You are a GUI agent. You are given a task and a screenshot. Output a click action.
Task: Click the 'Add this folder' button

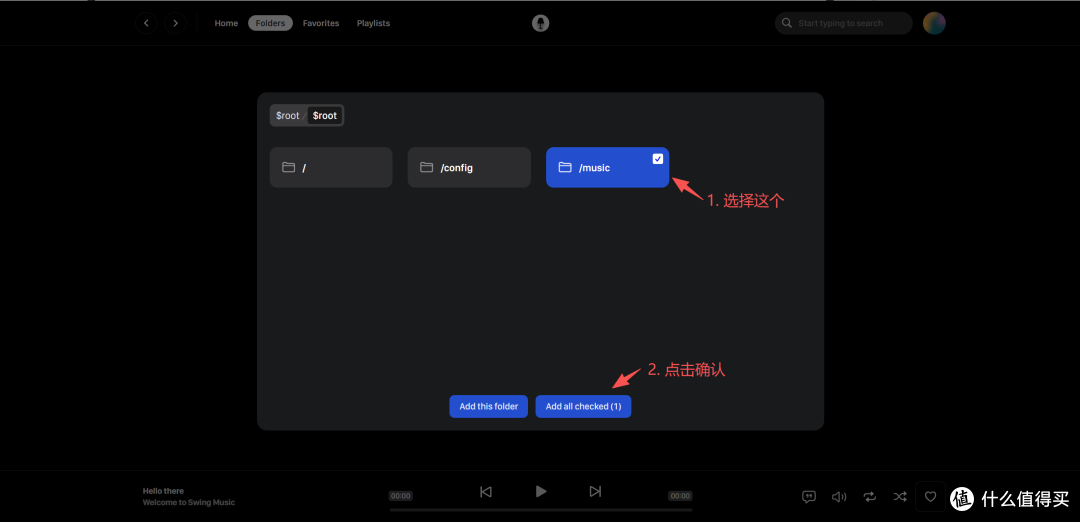point(489,406)
